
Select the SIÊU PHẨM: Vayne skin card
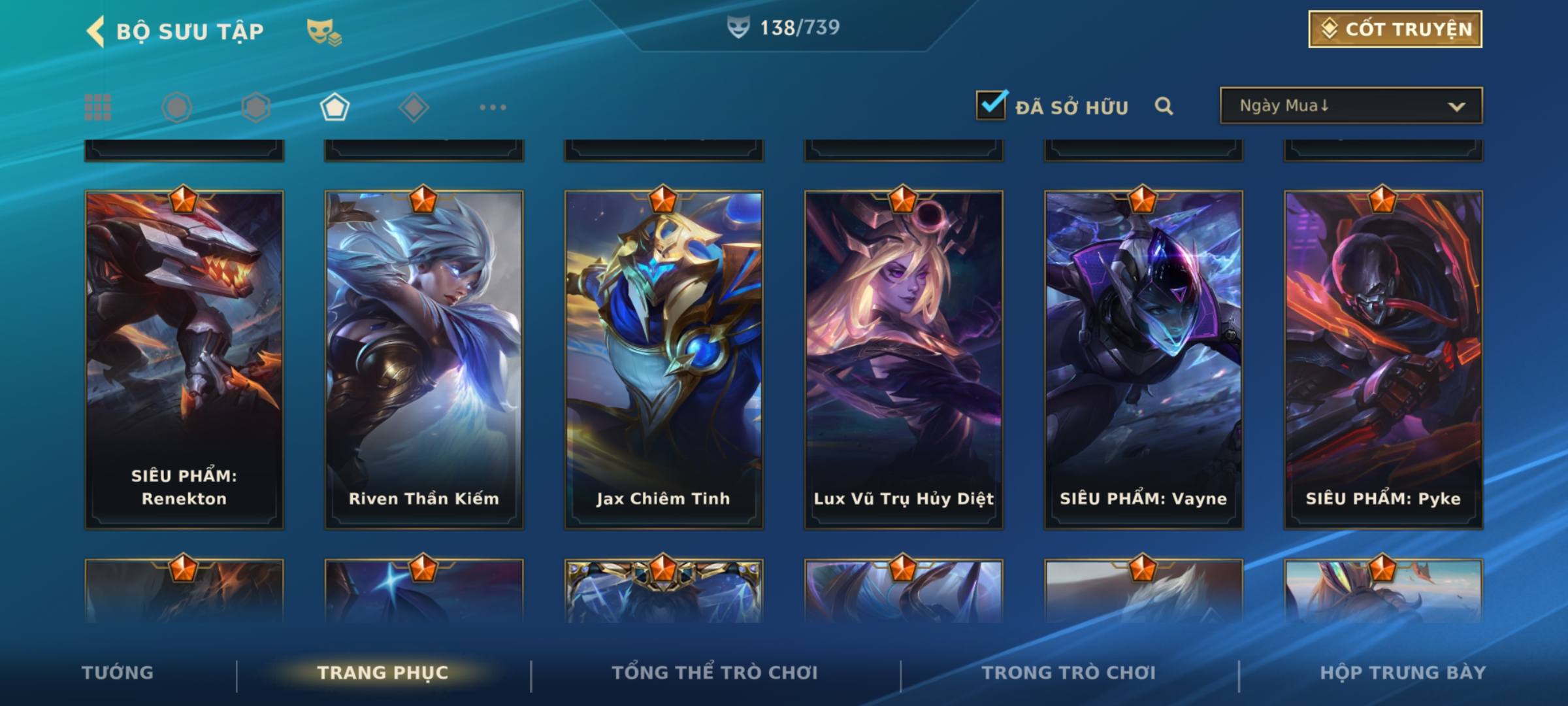[1143, 358]
